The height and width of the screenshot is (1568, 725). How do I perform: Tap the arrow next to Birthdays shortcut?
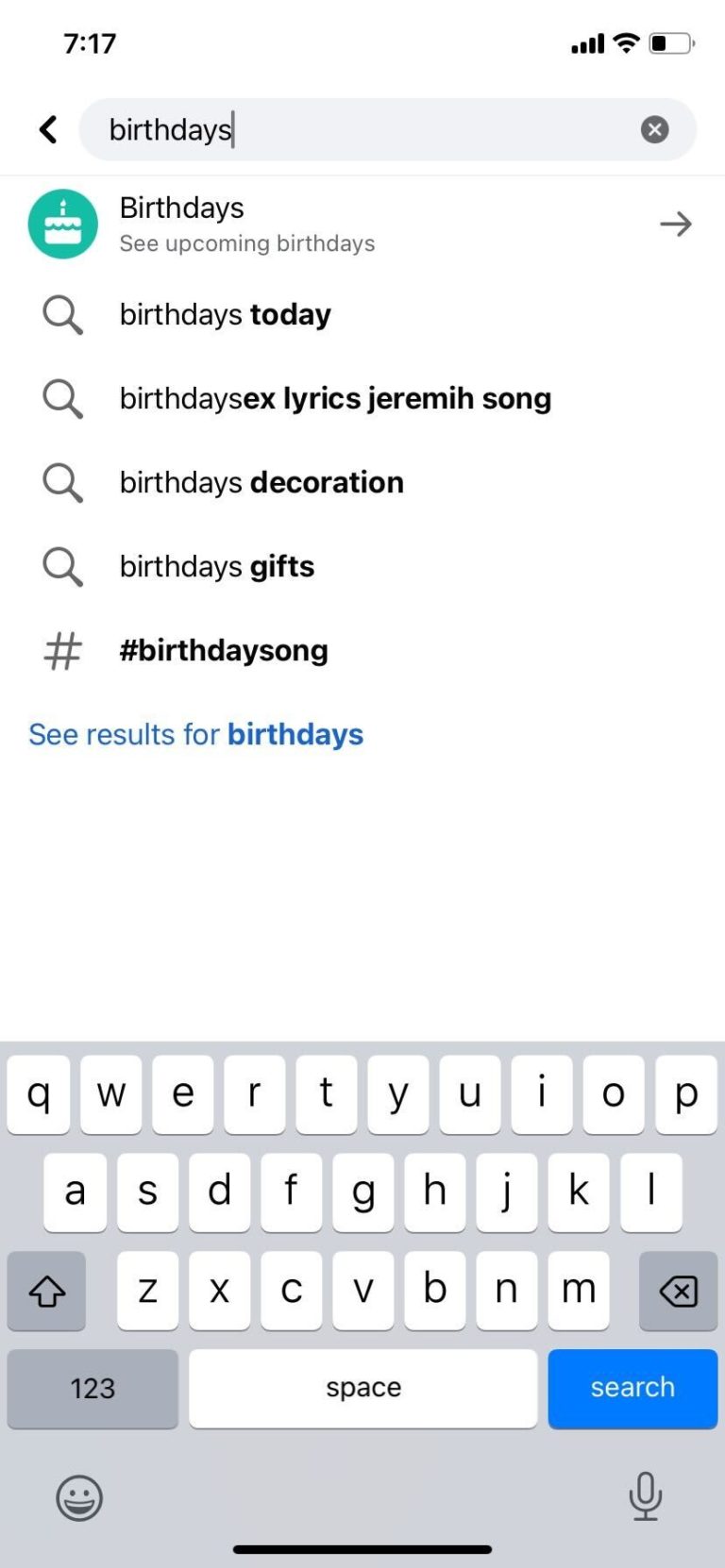point(675,224)
